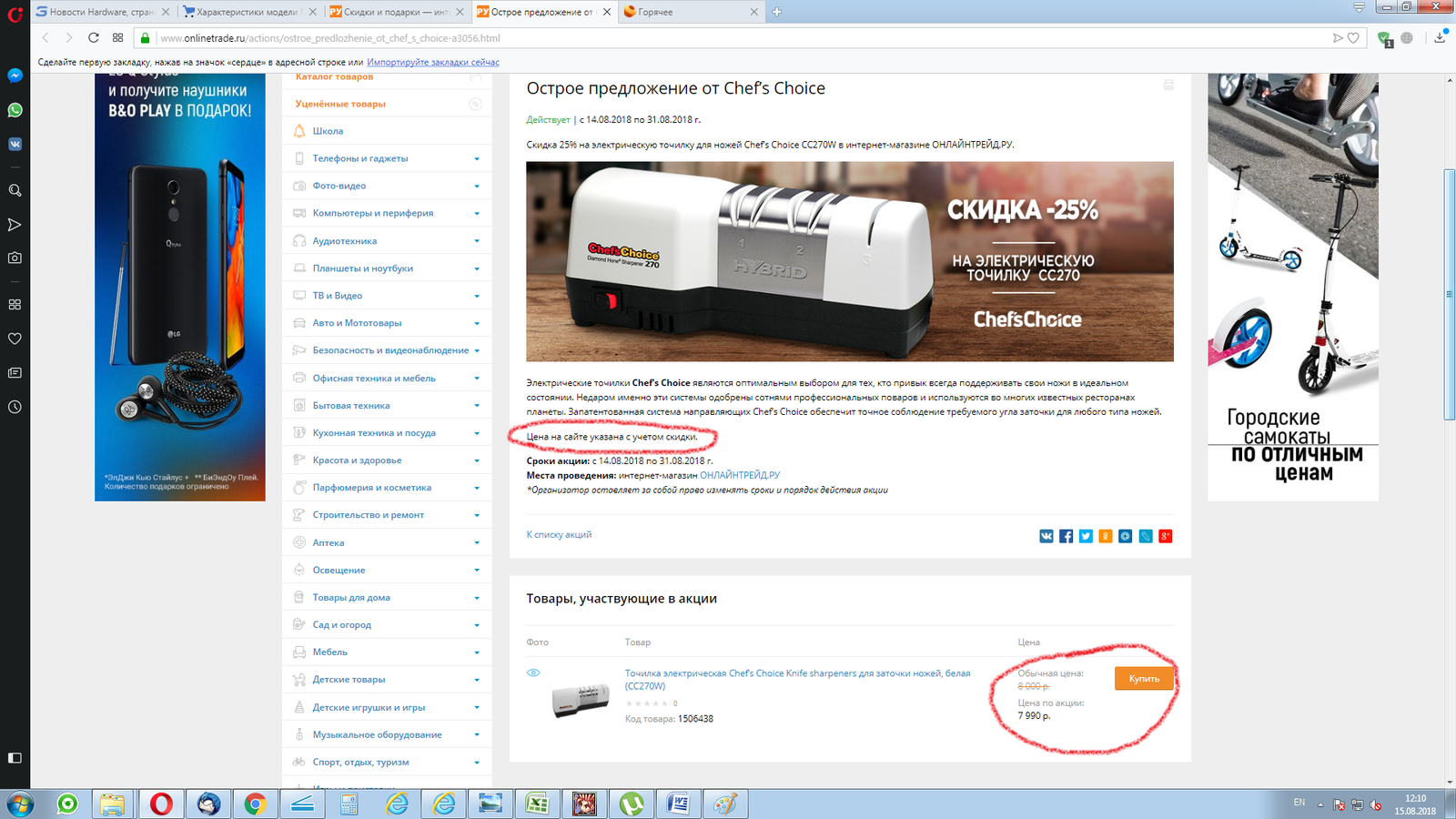Switch to Новости Hardware tab
The height and width of the screenshot is (819, 1456).
tap(102, 12)
